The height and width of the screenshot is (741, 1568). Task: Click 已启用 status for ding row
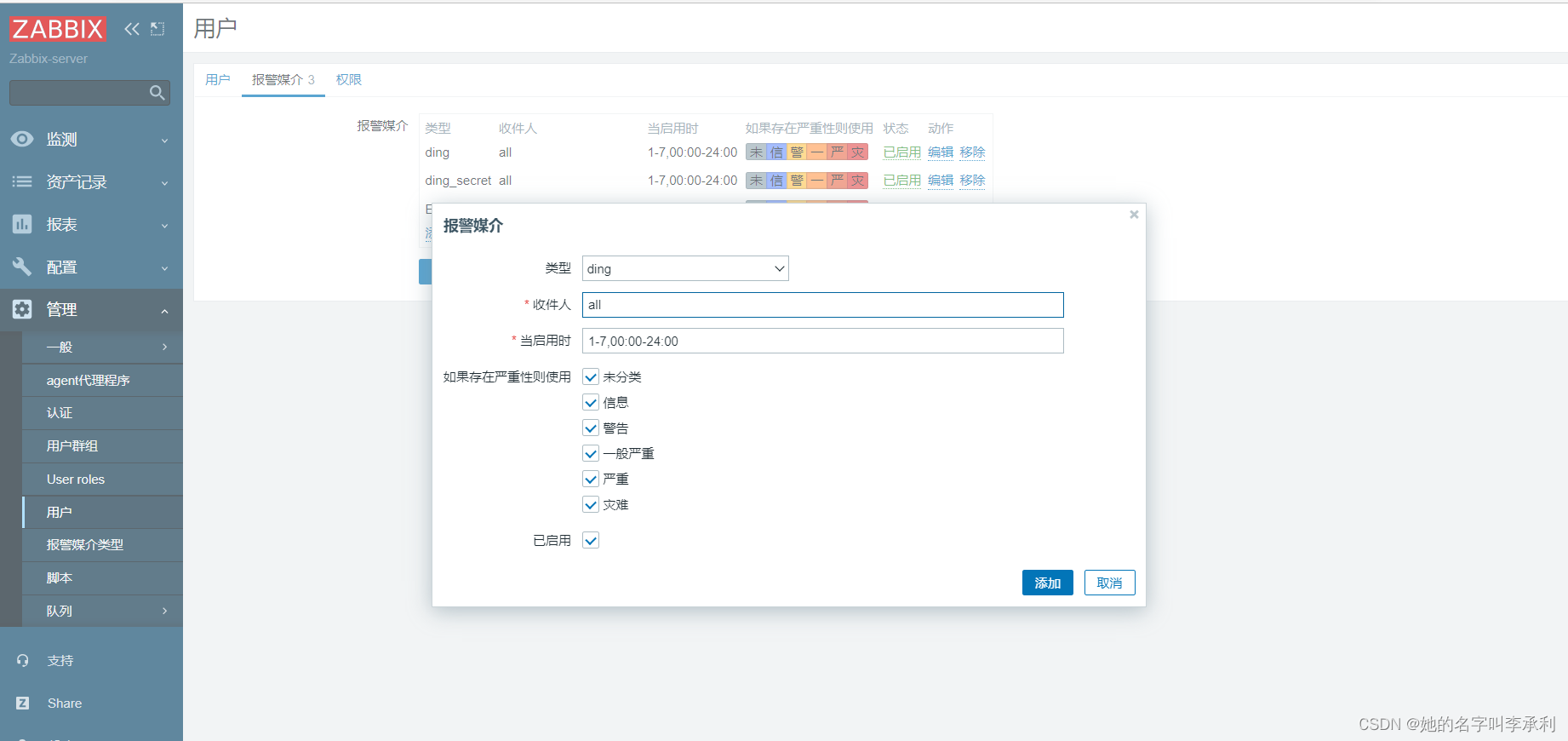[902, 152]
